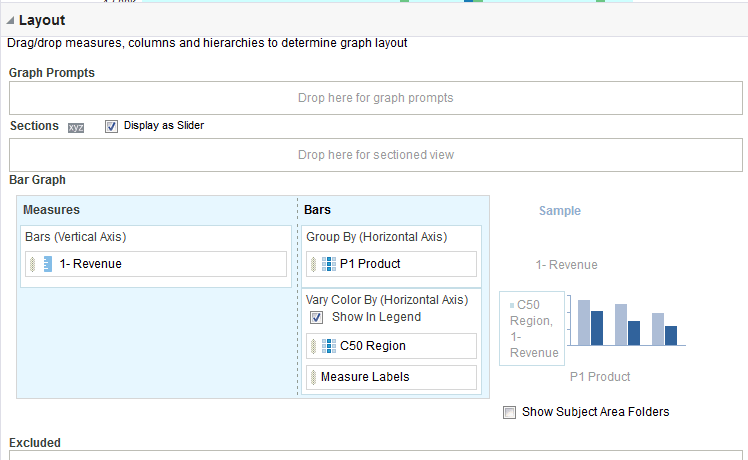Click the 1- Revenue measure icon
This screenshot has height=460, width=748.
(x=47, y=264)
